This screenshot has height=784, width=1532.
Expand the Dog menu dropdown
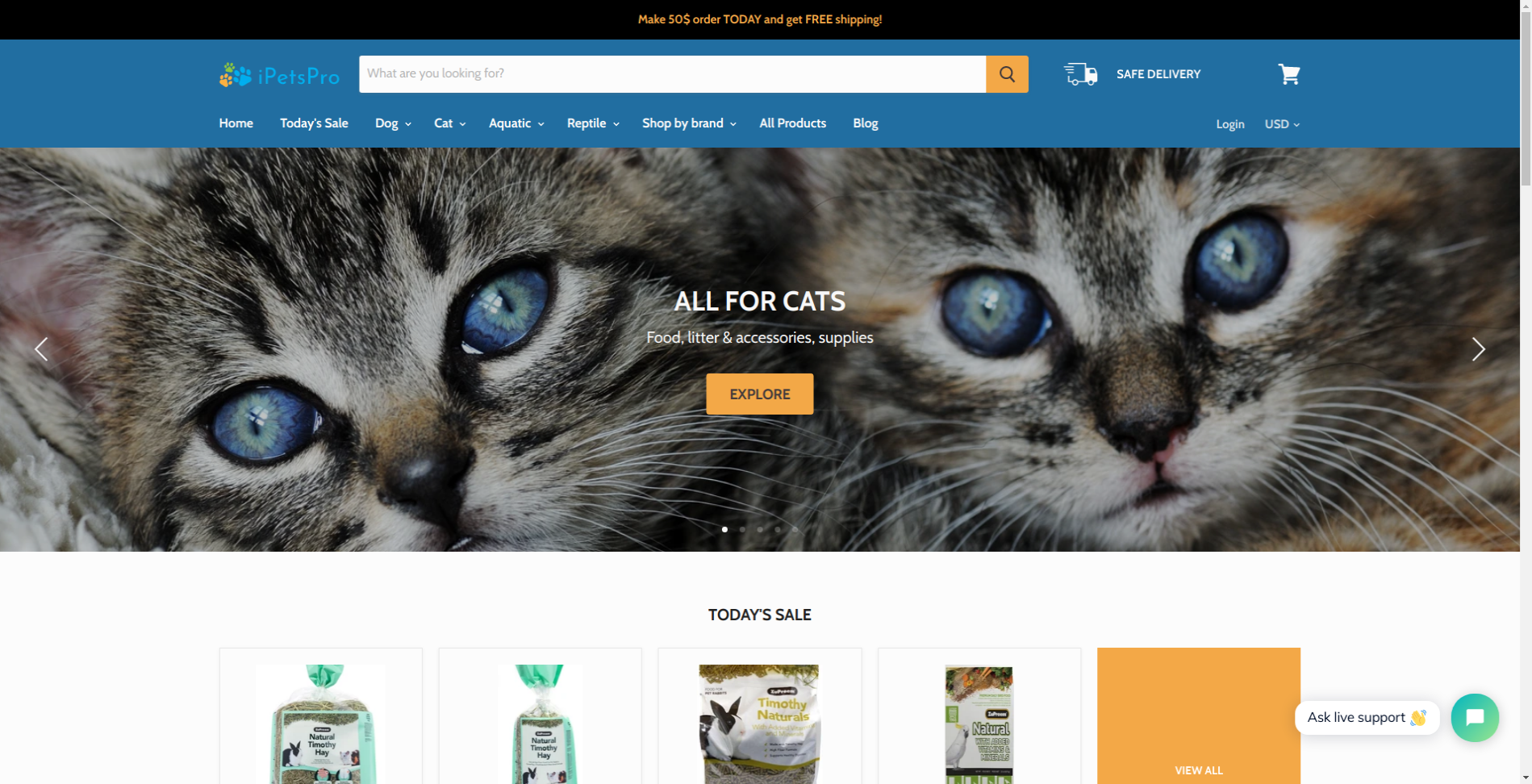click(393, 123)
